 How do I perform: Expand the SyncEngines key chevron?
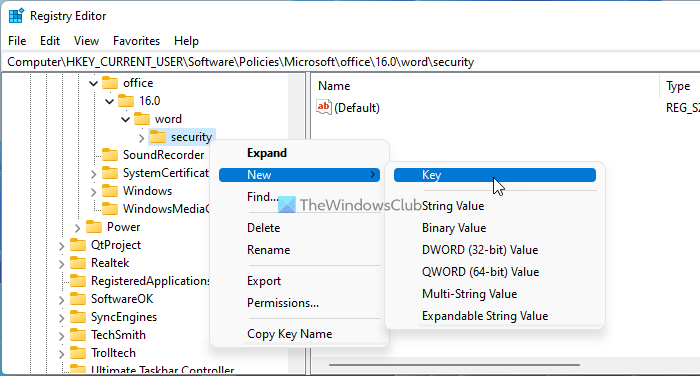[61, 318]
